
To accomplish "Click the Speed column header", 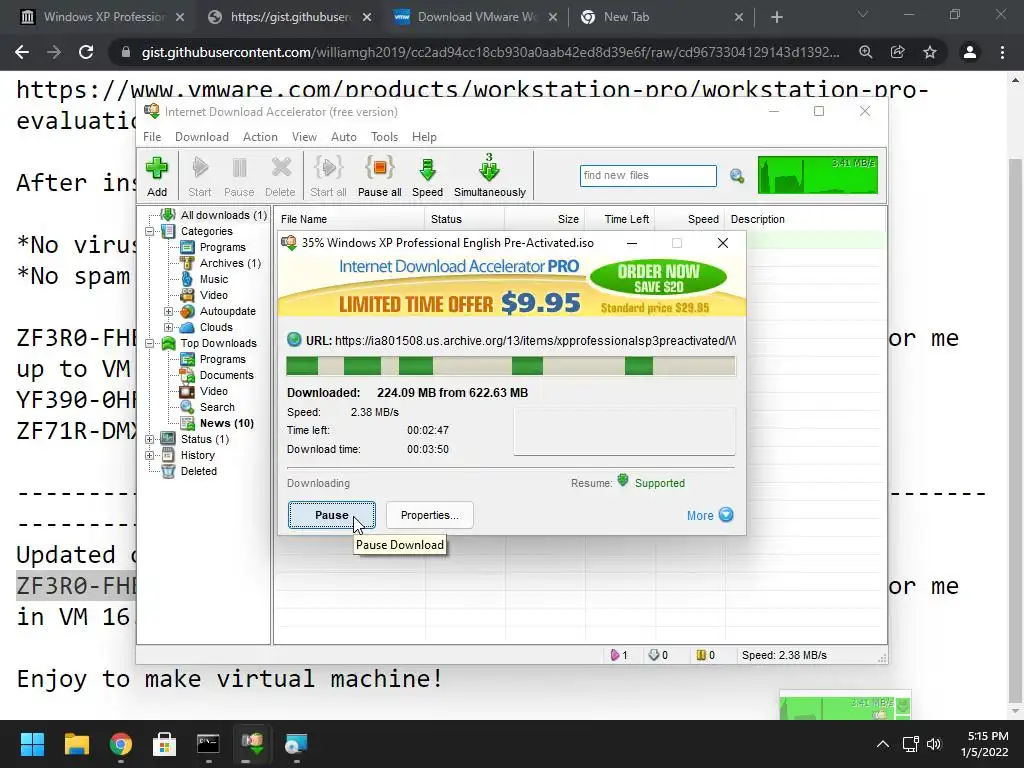I will [690, 219].
